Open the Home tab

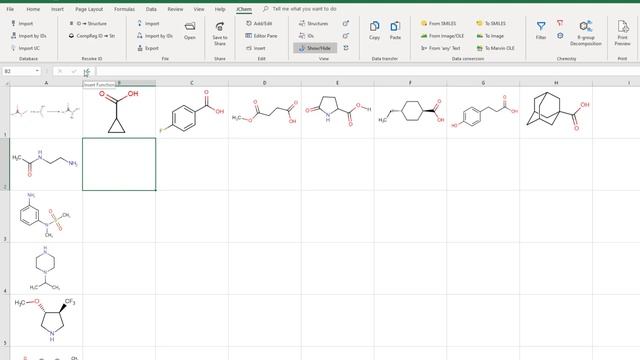click(x=33, y=9)
